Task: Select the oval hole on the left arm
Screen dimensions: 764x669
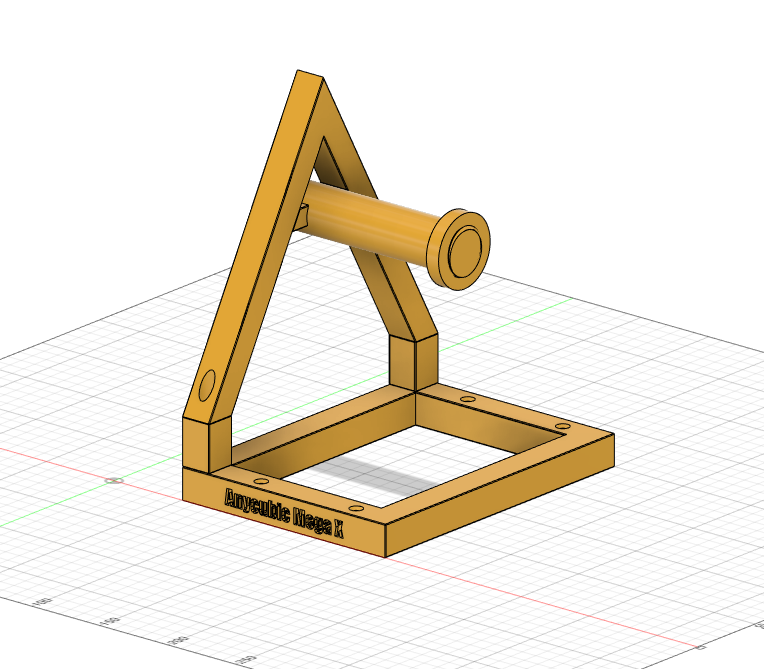Action: click(207, 385)
